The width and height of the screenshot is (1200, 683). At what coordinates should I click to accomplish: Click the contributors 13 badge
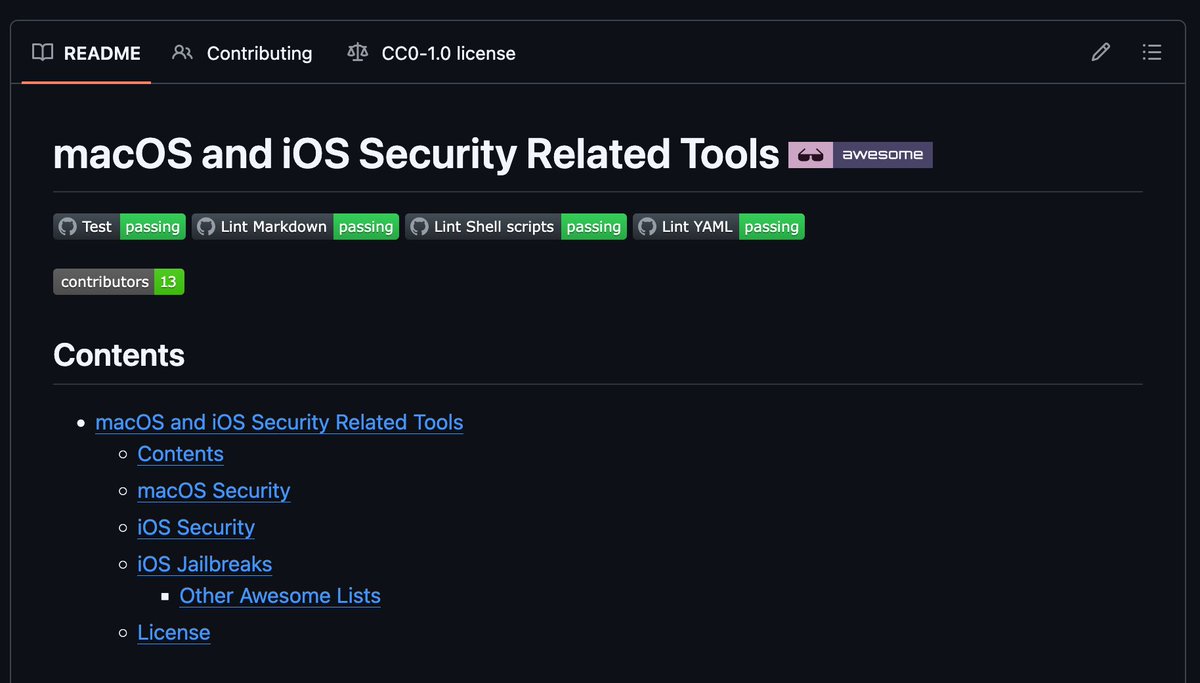[x=119, y=282]
